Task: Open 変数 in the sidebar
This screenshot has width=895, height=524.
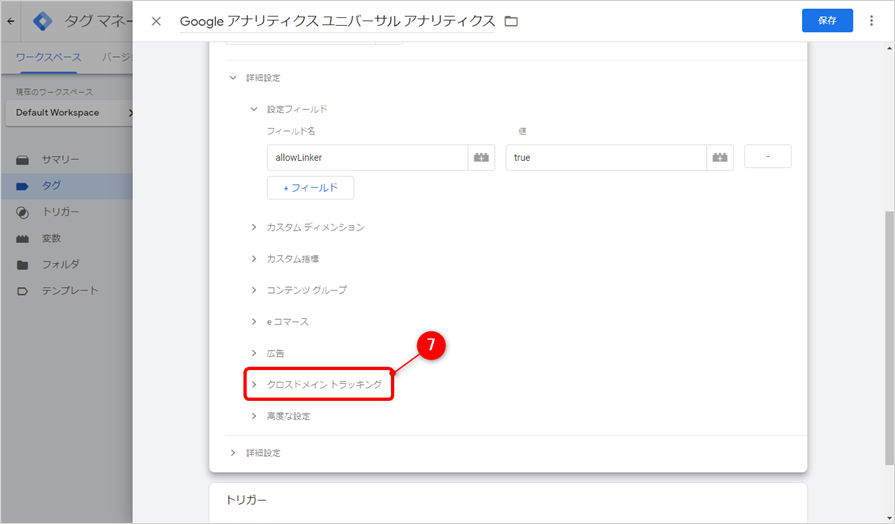Action: tap(51, 239)
